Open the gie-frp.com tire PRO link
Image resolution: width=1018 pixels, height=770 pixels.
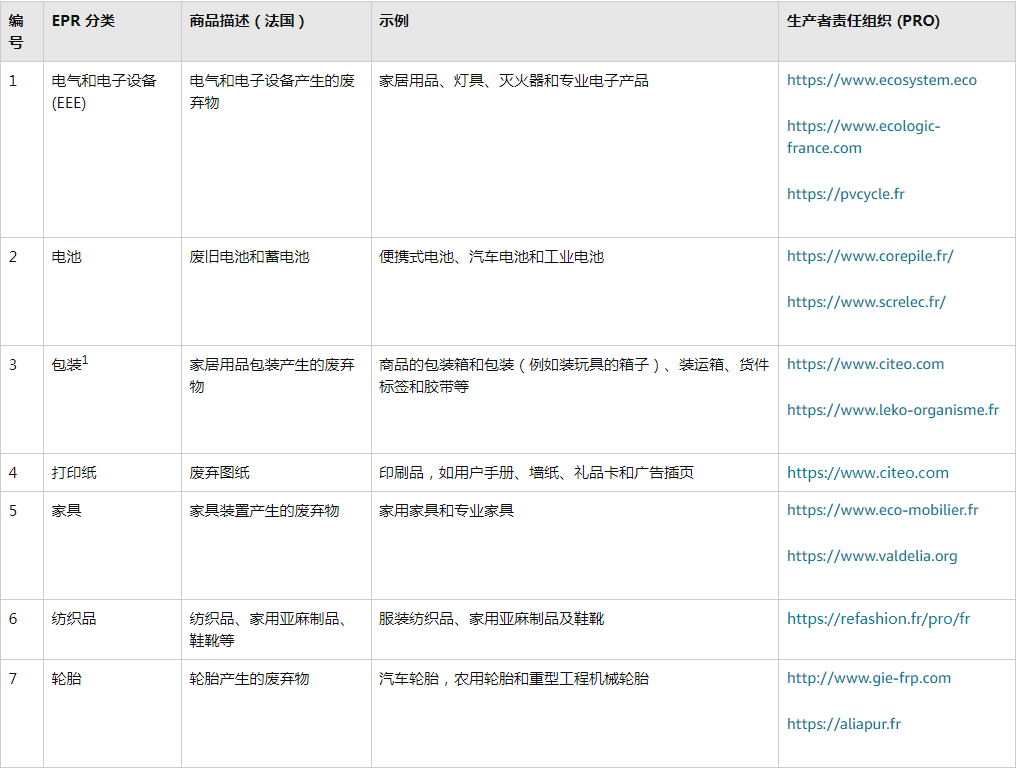pyautogui.click(x=866, y=677)
